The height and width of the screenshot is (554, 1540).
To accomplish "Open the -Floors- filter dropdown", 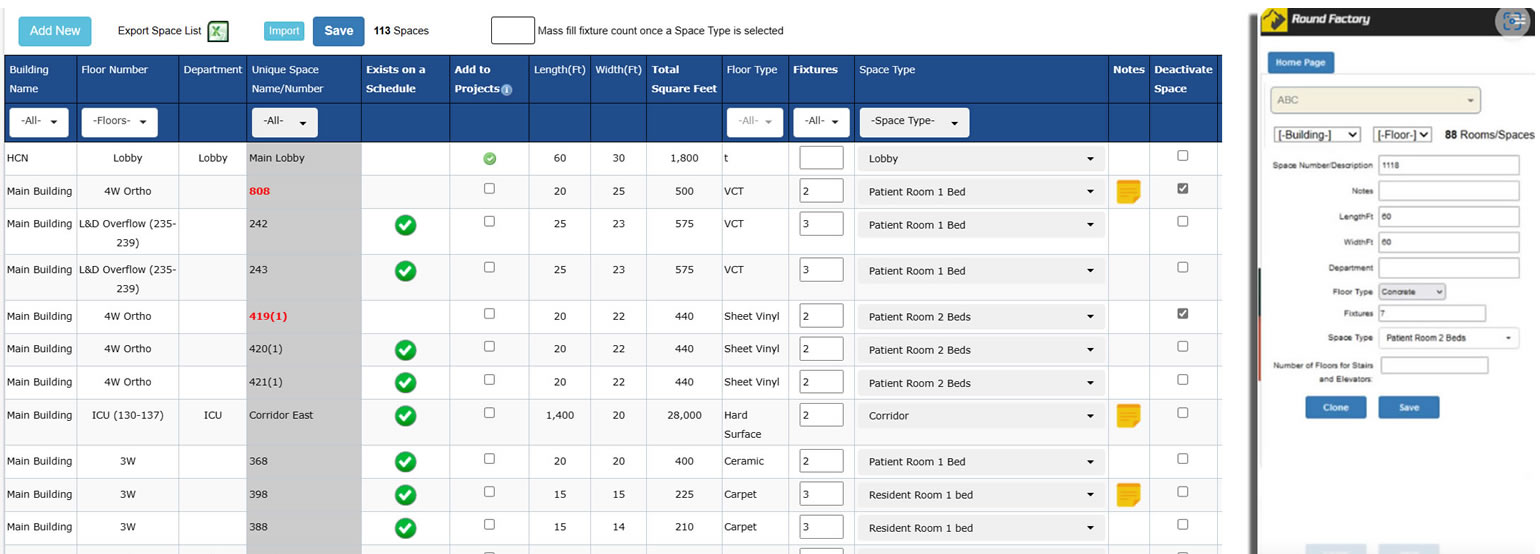I will pos(119,122).
